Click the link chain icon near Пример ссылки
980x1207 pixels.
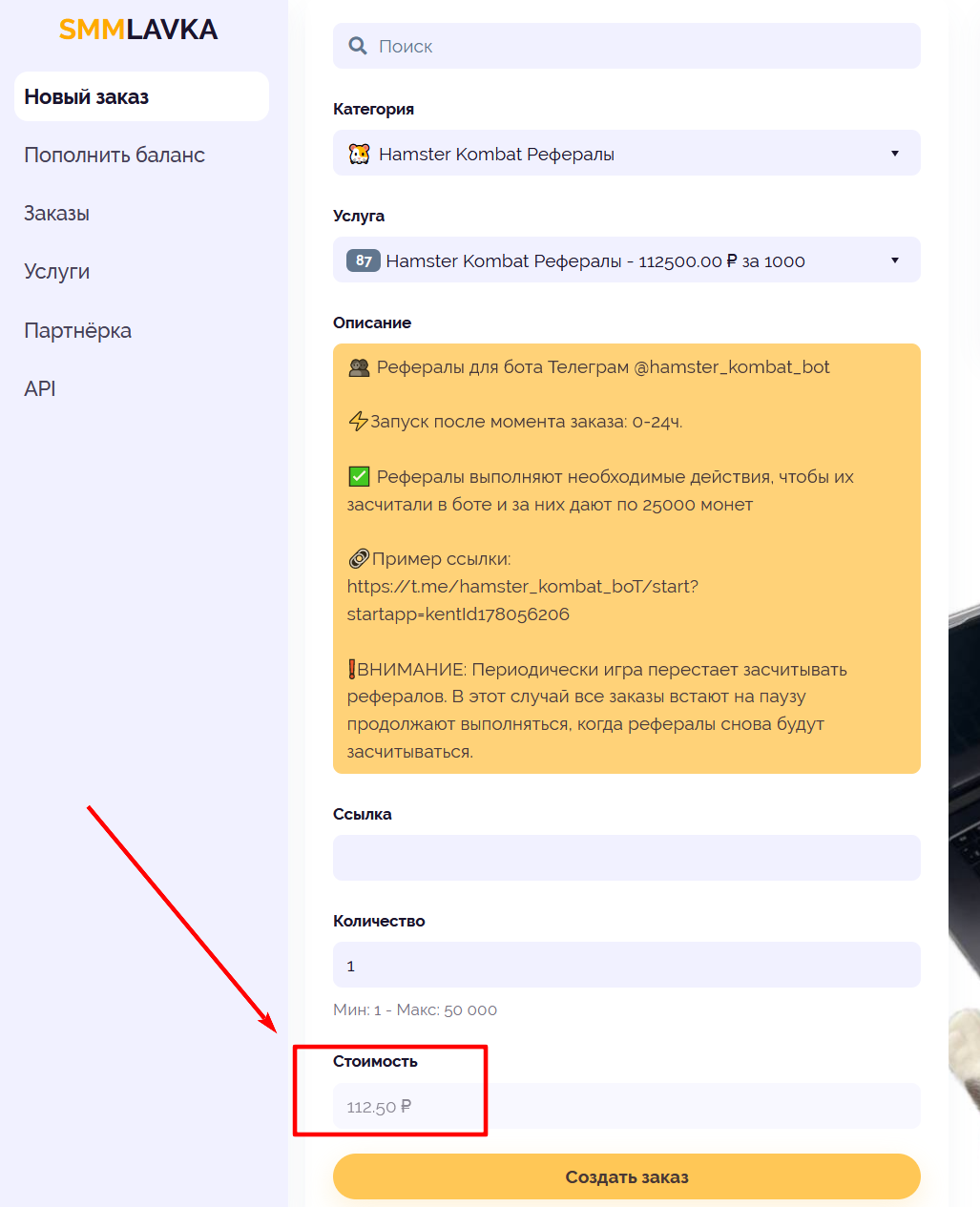pos(359,559)
